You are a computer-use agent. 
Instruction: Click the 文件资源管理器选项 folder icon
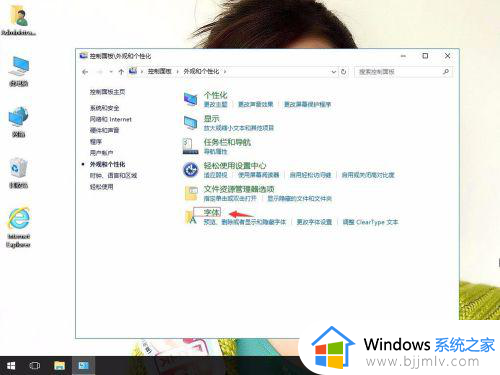click(191, 193)
